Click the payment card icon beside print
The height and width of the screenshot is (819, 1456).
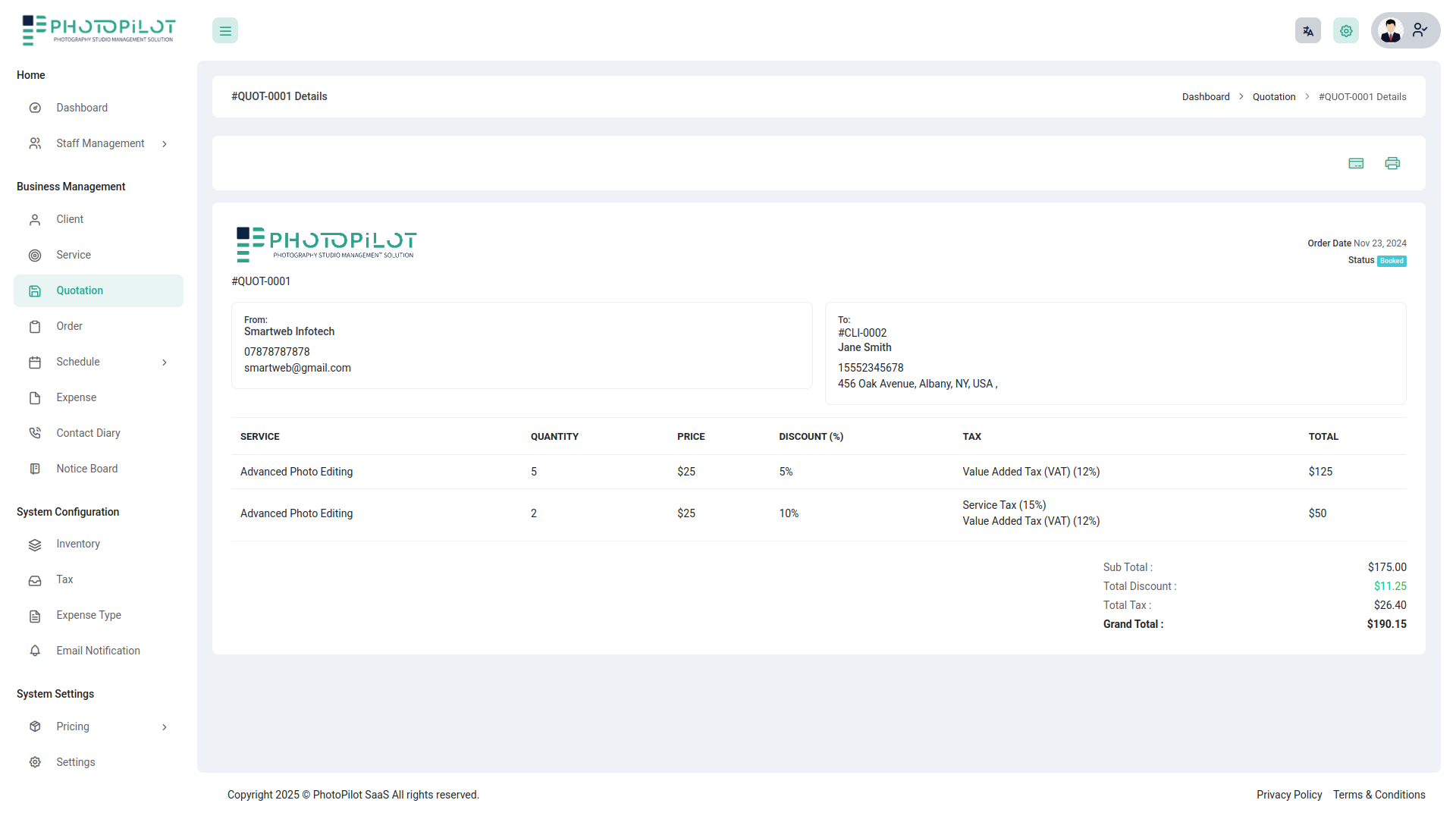[1356, 164]
